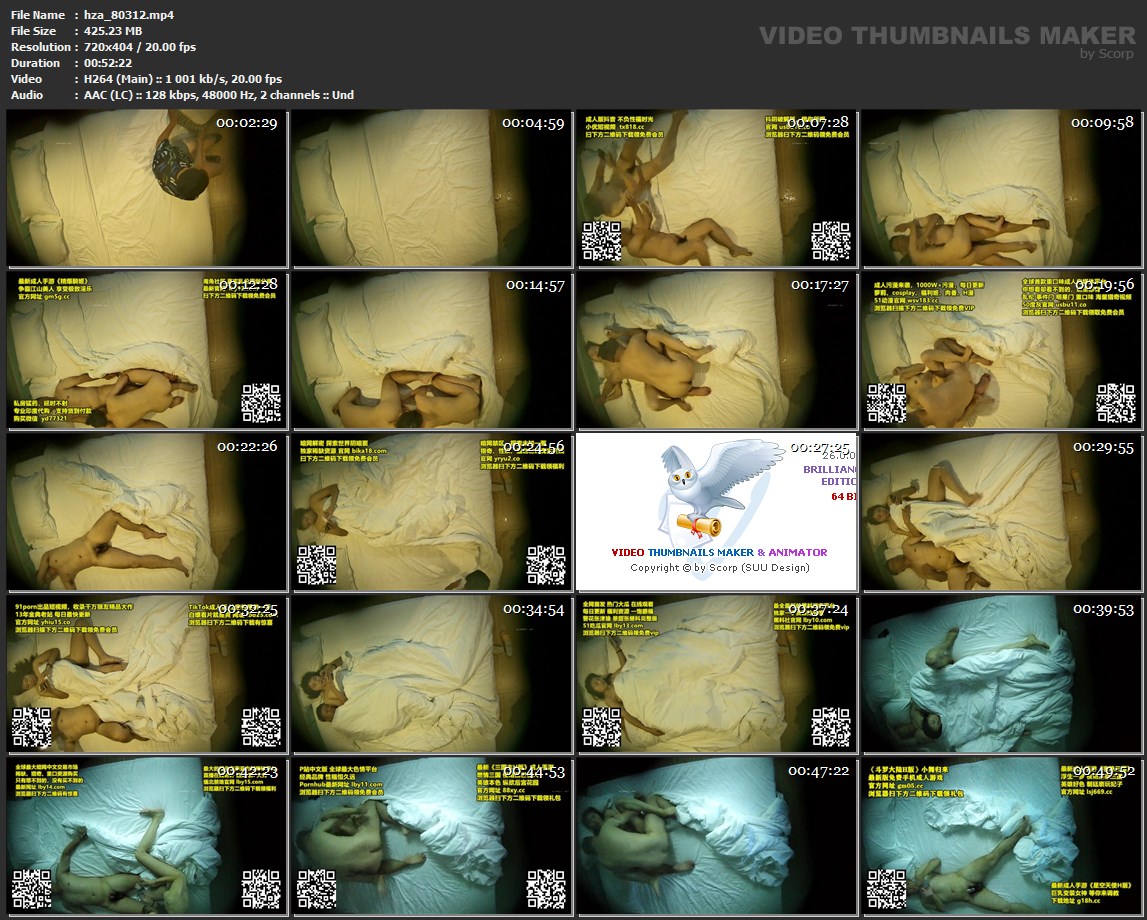Open the thumbnail stamped 00:14:57

click(433, 351)
